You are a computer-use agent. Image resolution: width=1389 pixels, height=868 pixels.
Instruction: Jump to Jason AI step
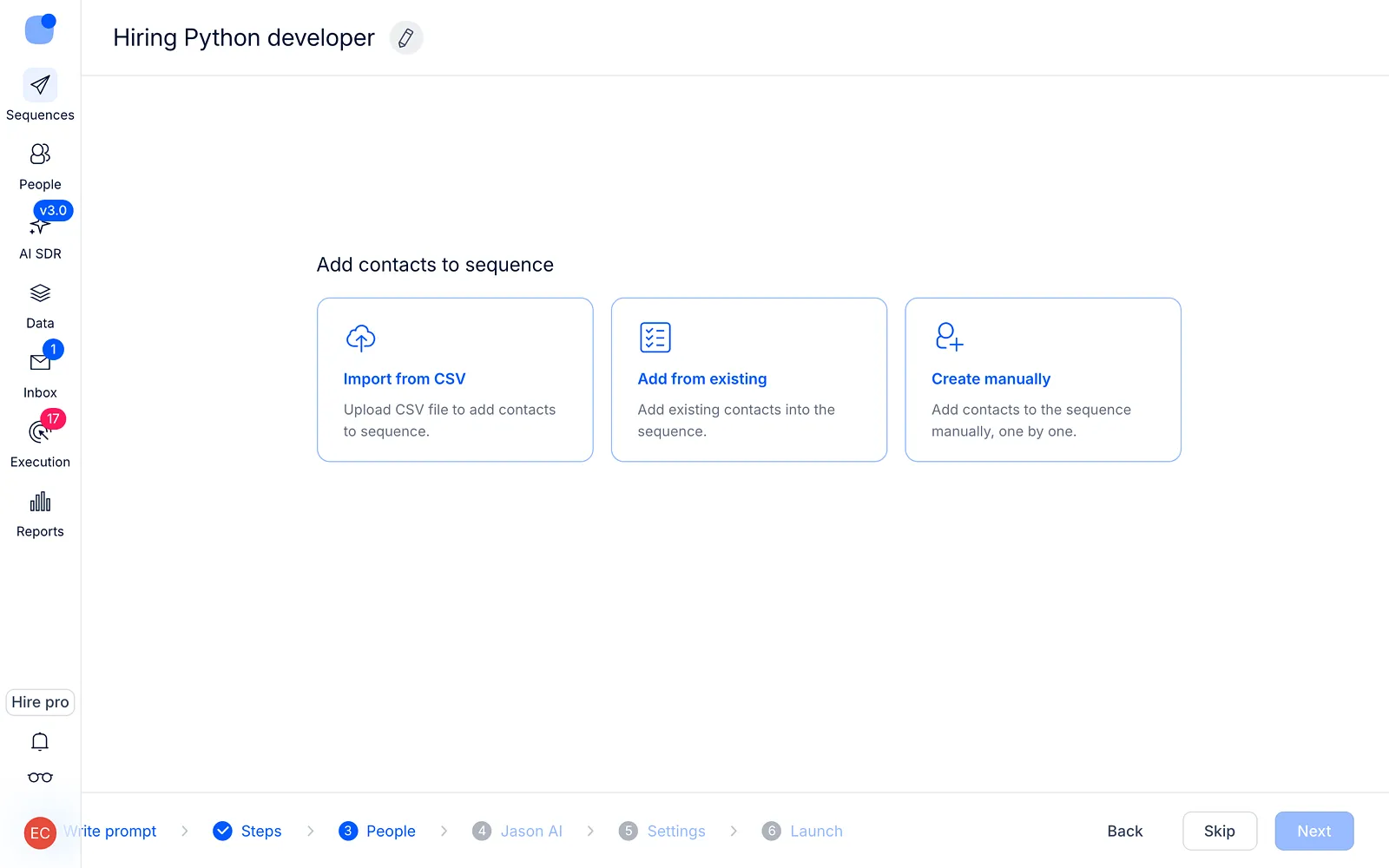click(x=517, y=831)
